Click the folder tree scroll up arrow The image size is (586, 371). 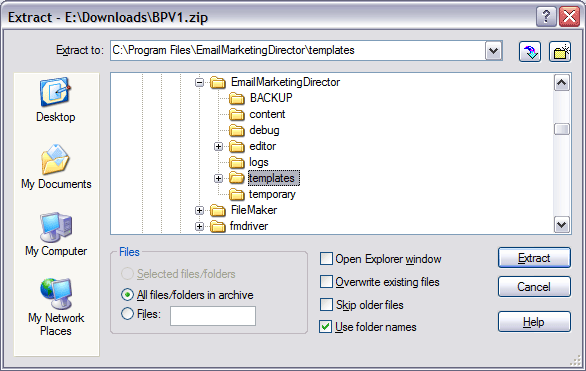(562, 83)
